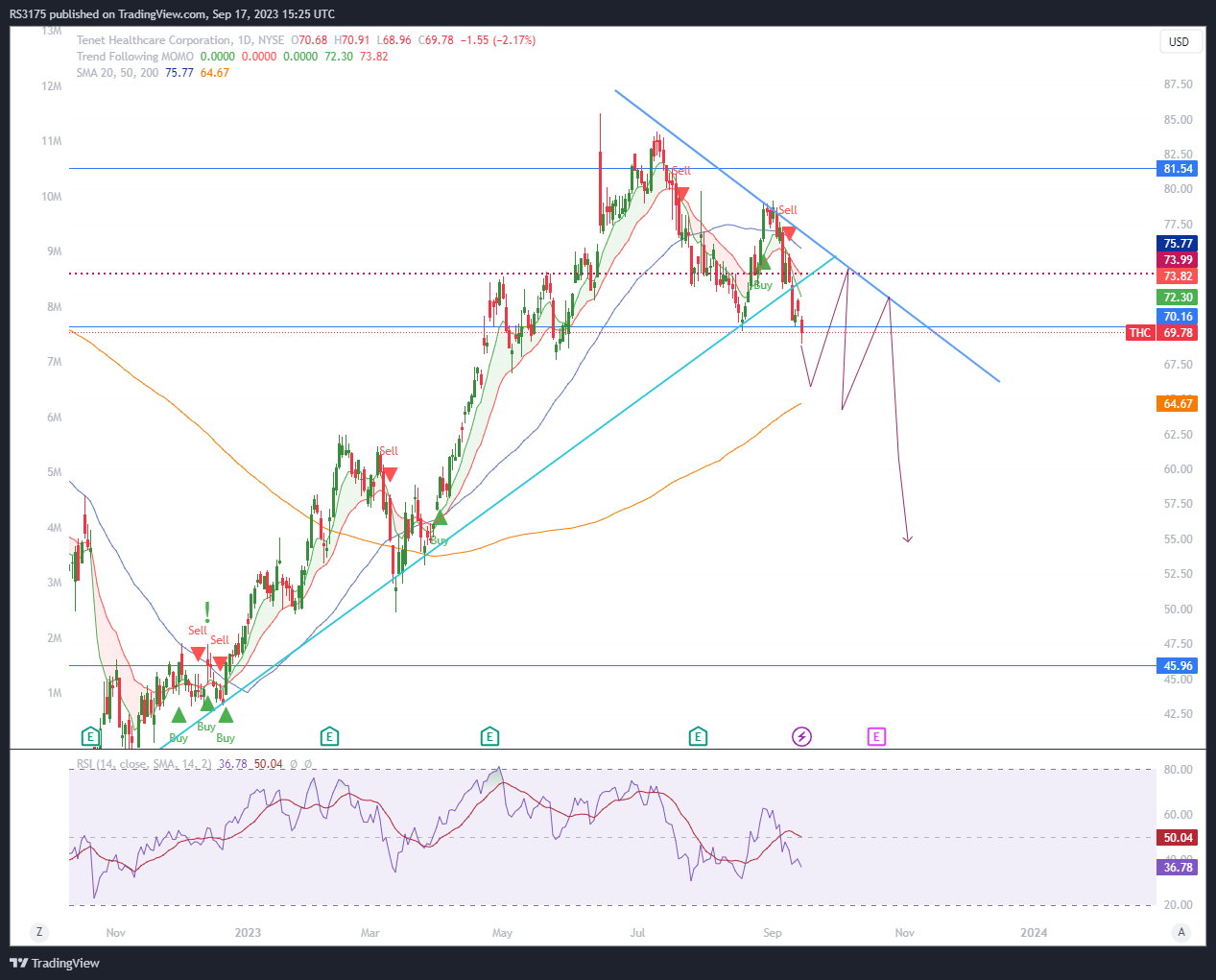Click the earnings E marker in February 2023
1216x980 pixels.
tap(329, 737)
